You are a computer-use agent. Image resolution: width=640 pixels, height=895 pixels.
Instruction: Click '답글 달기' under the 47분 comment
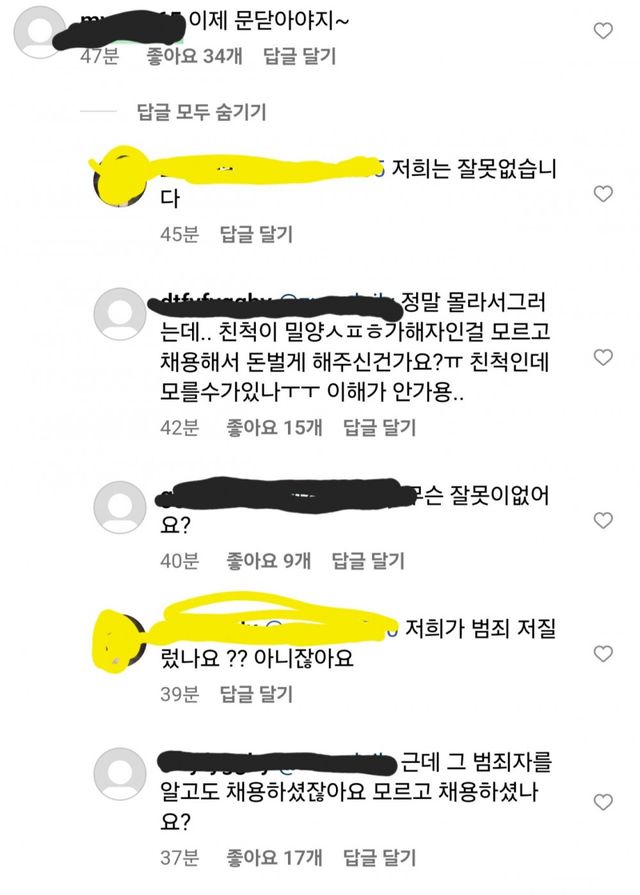299,56
